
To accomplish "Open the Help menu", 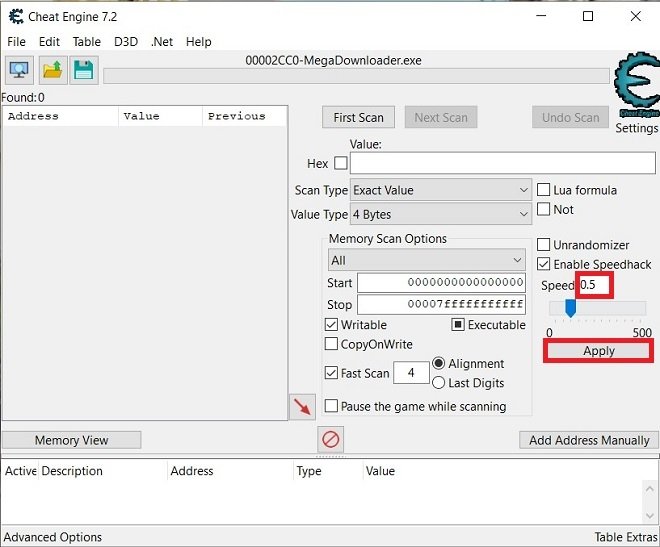I will (x=199, y=42).
